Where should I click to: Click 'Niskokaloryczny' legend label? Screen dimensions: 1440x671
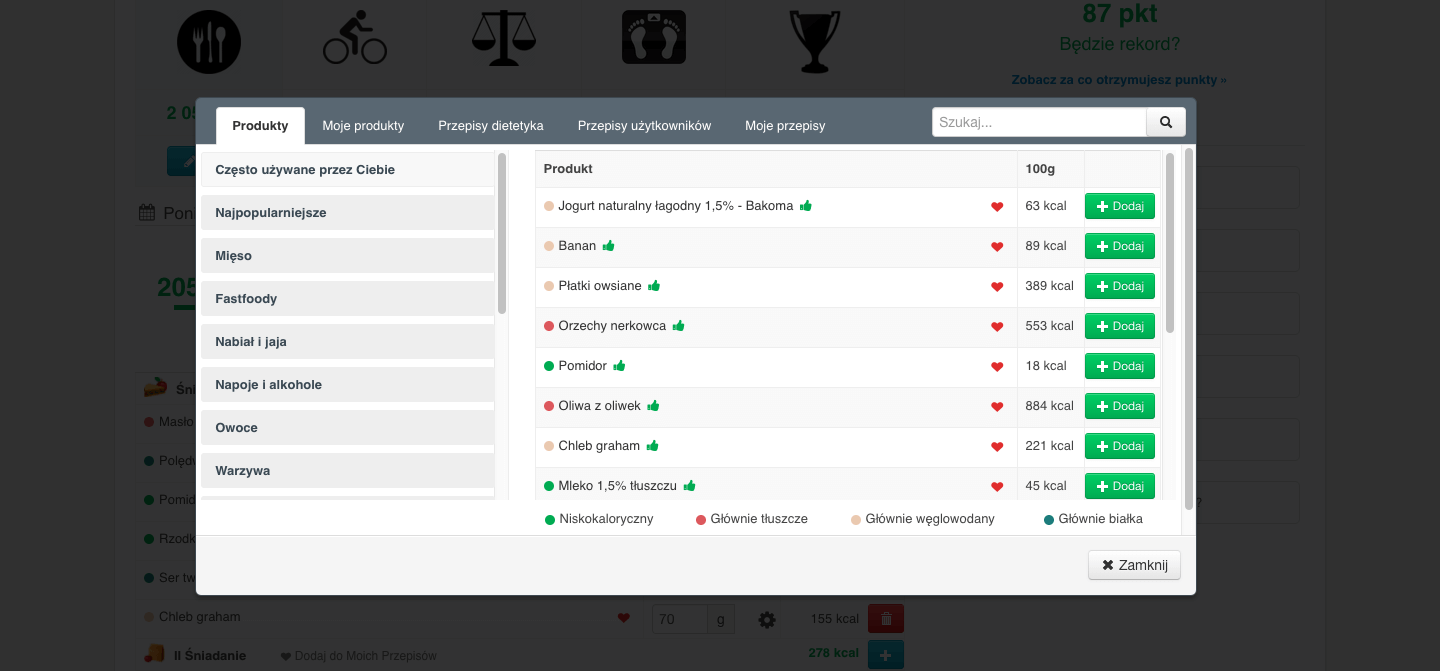606,519
